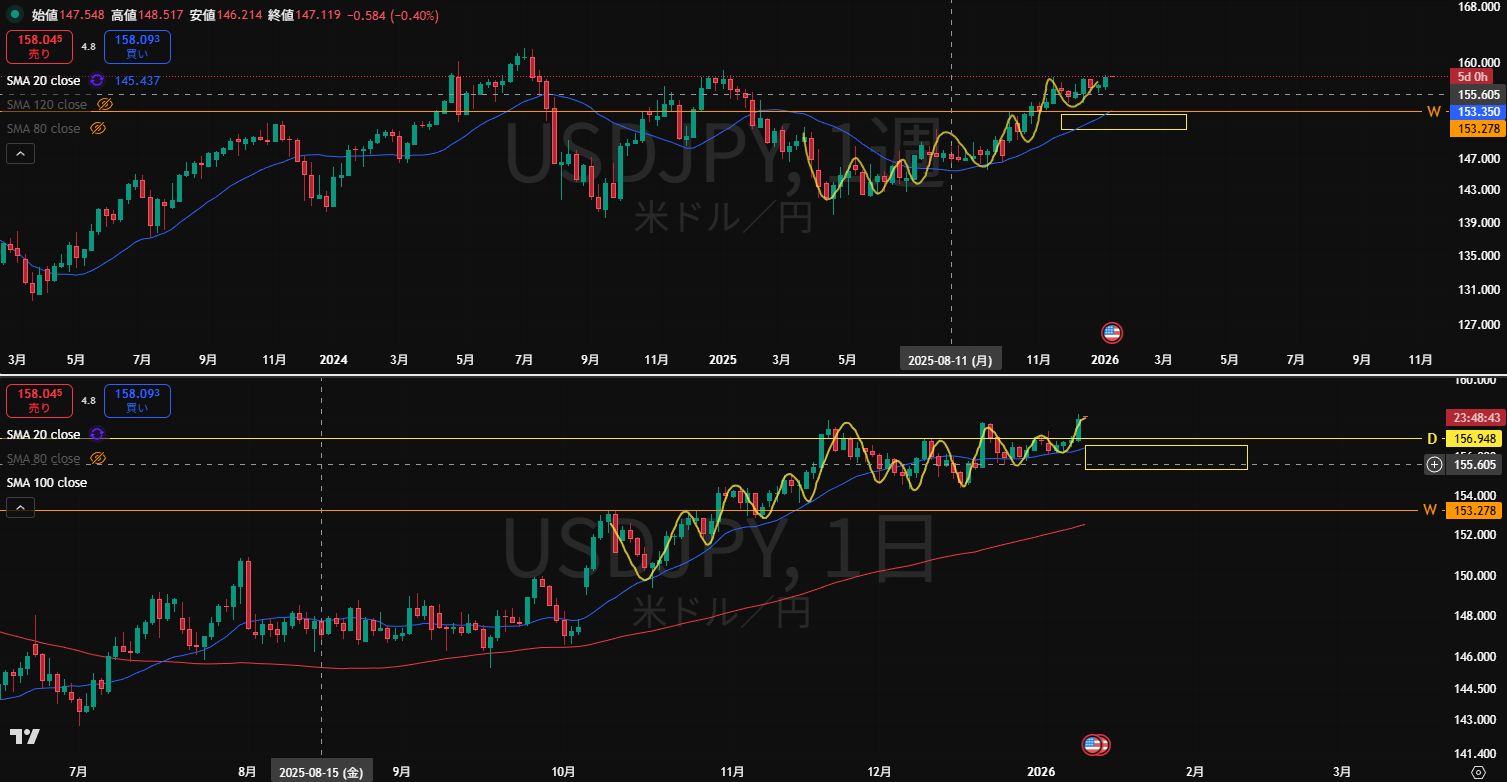Show the hidden SMA 120 indicator on weekly chart
This screenshot has width=1507, height=782.
coord(105,104)
